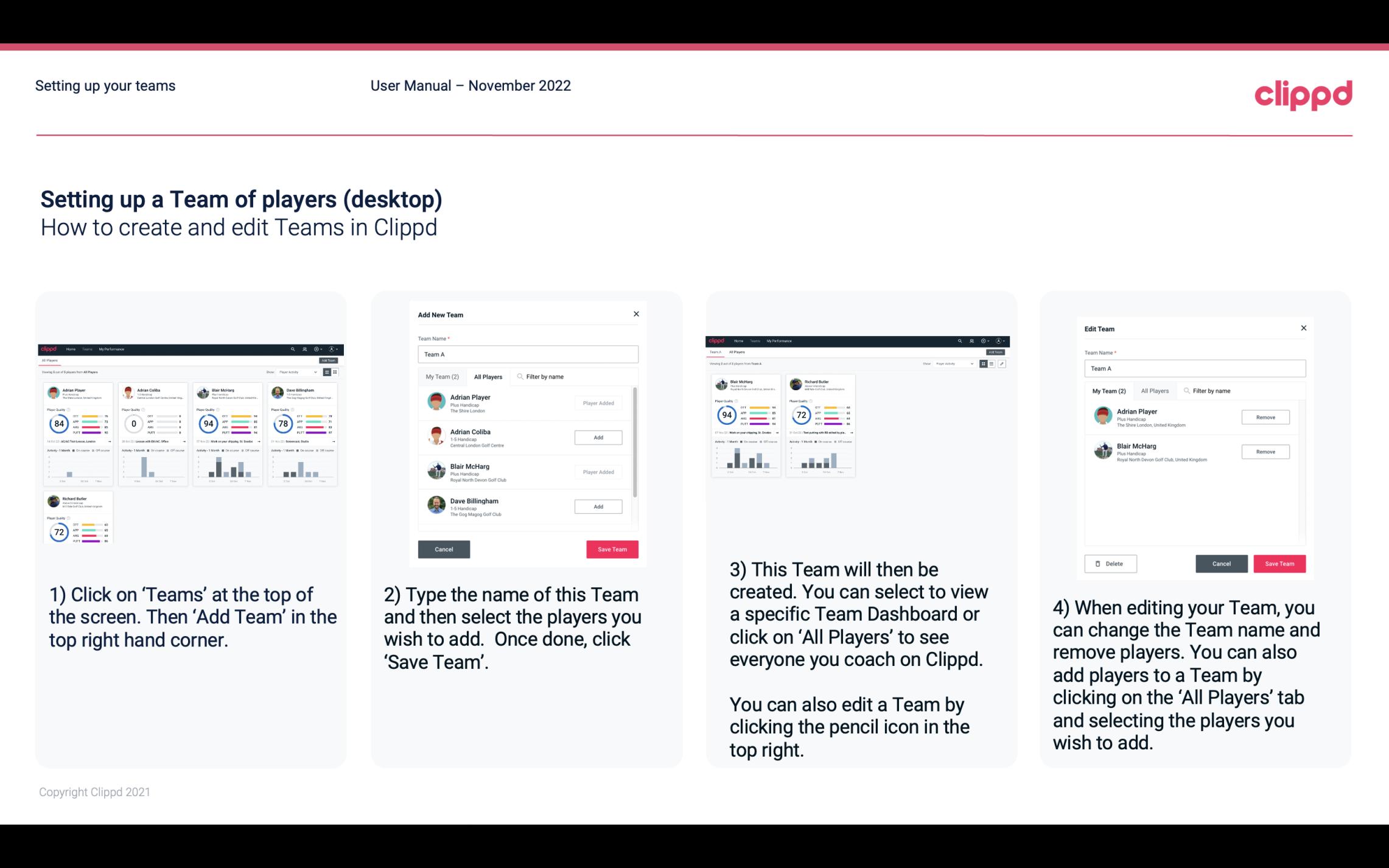Click Cancel button in Edit Team dialog
Screen dimensions: 1389x868
[x=1222, y=563]
